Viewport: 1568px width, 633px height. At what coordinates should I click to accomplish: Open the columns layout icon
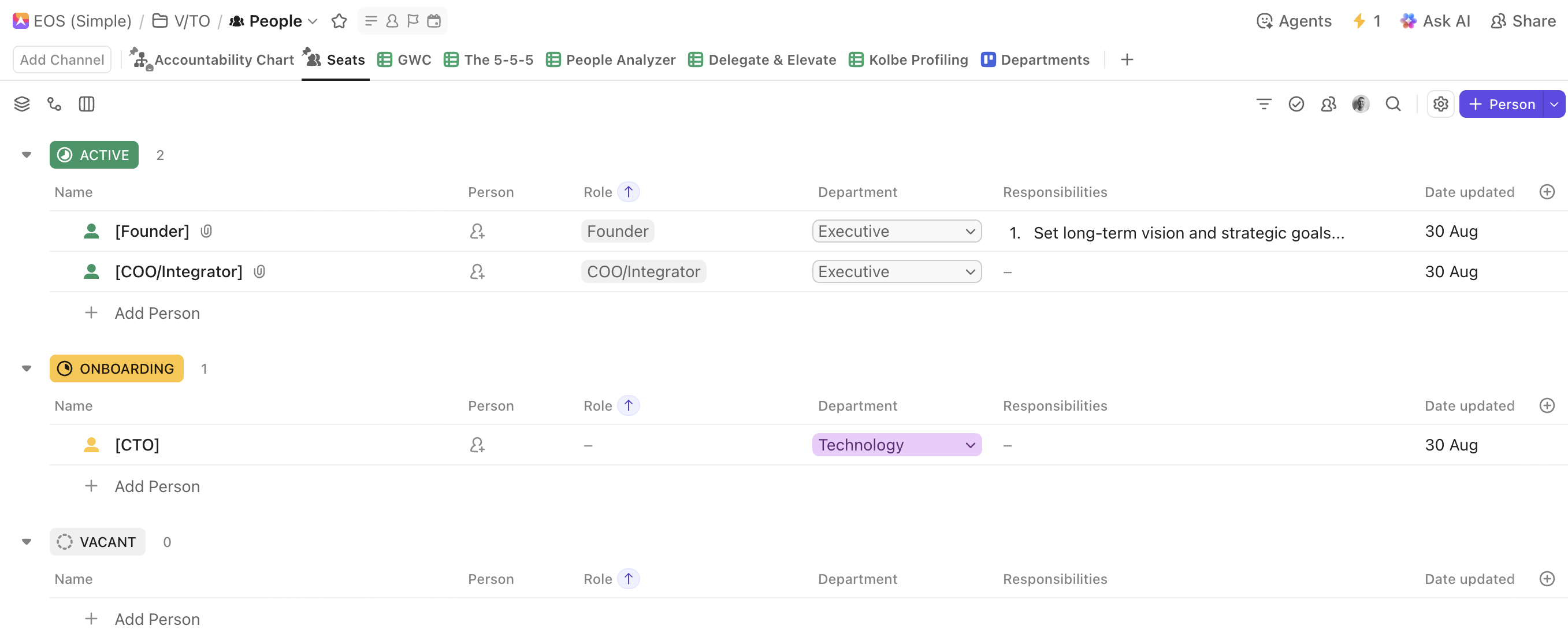pyautogui.click(x=87, y=104)
